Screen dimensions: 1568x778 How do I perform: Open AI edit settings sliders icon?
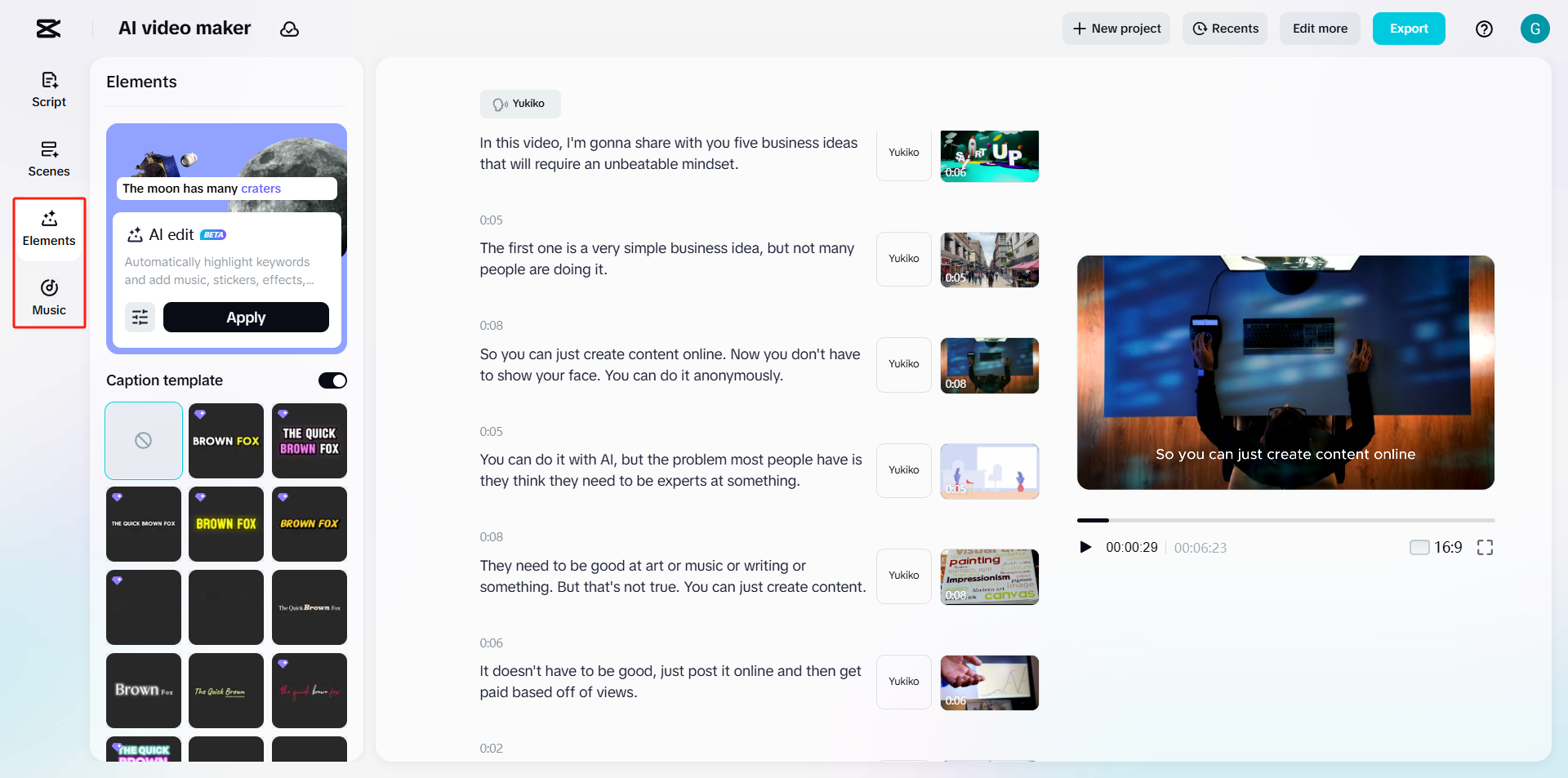point(140,318)
